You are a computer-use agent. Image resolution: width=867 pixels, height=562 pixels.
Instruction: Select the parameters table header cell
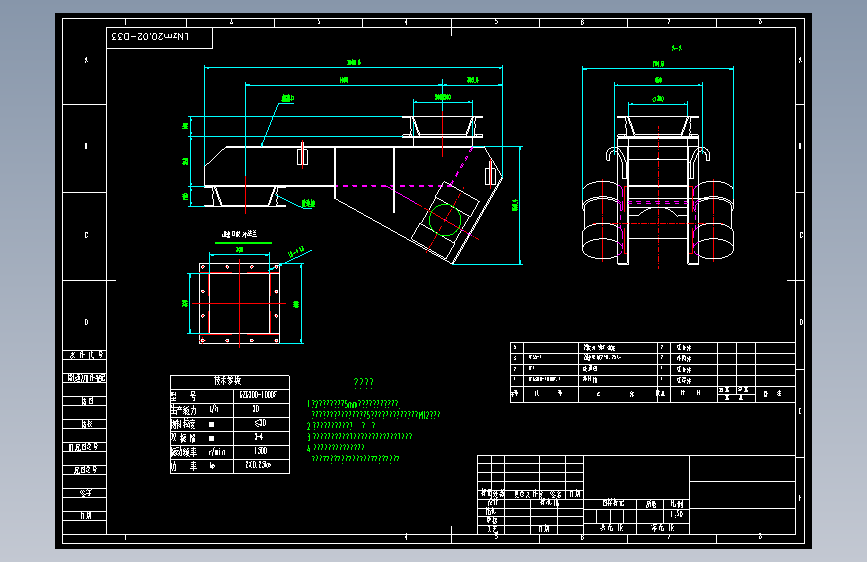pos(229,381)
